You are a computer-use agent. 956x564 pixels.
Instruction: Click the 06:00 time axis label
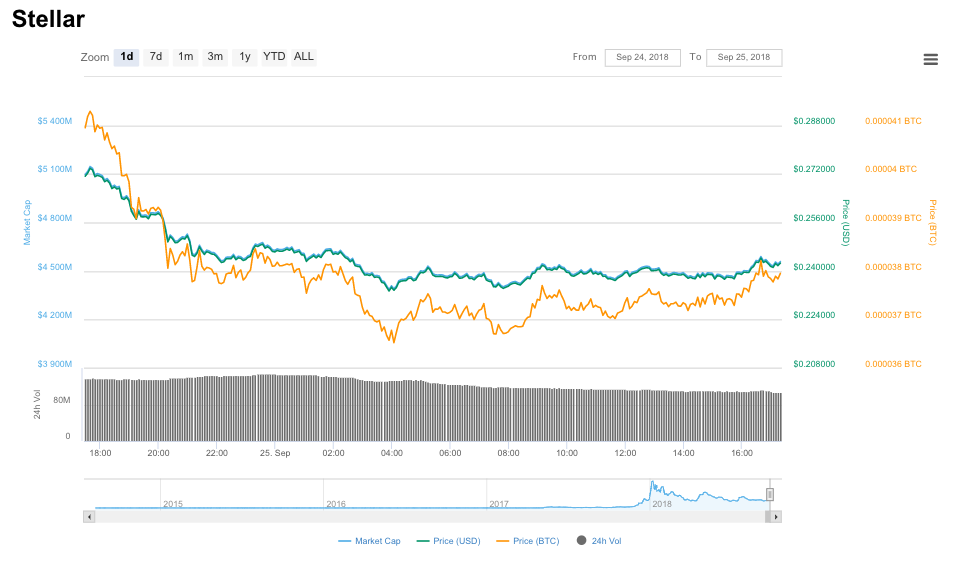[x=451, y=453]
